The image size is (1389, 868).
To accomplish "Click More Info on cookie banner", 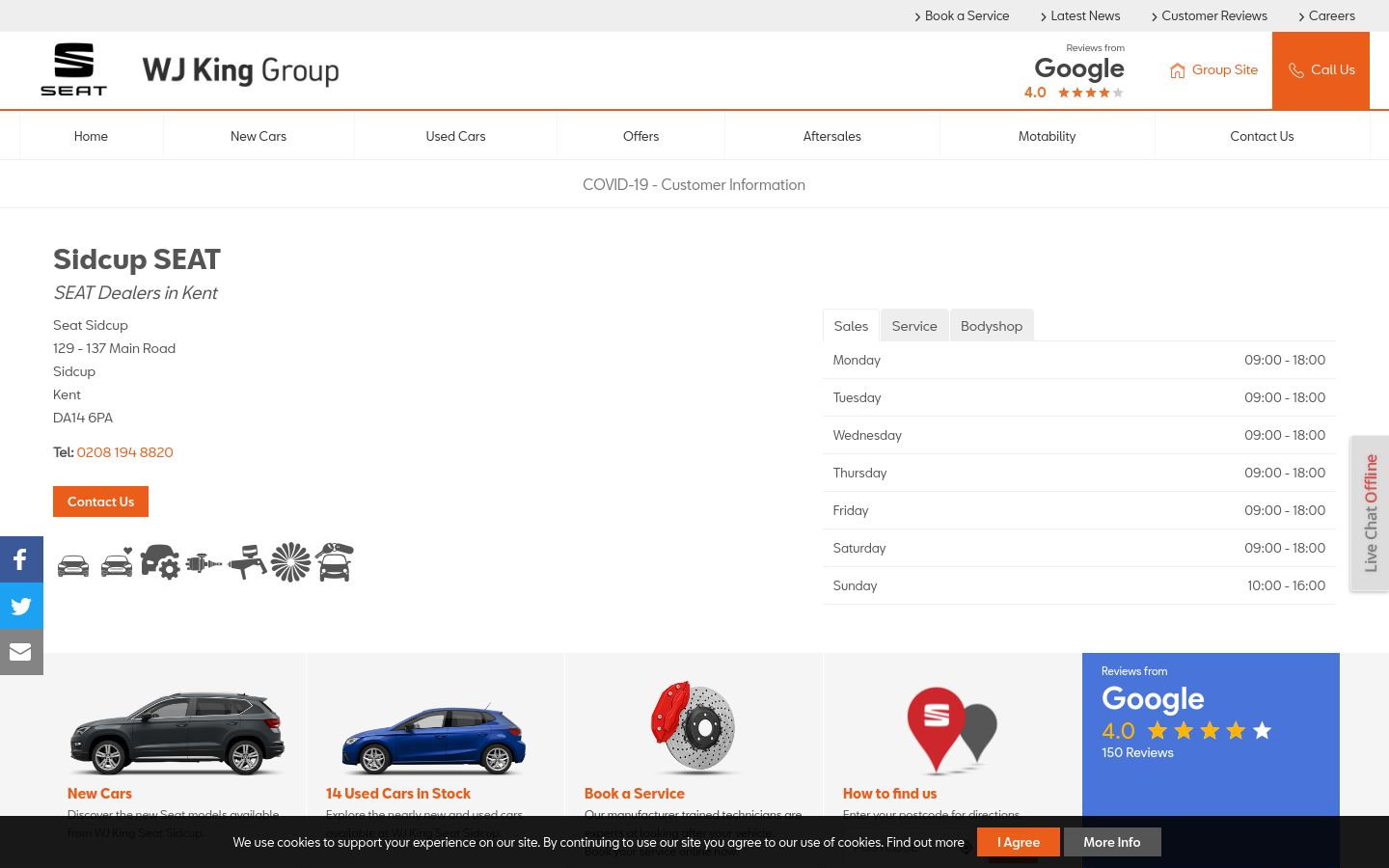I will [x=1112, y=842].
